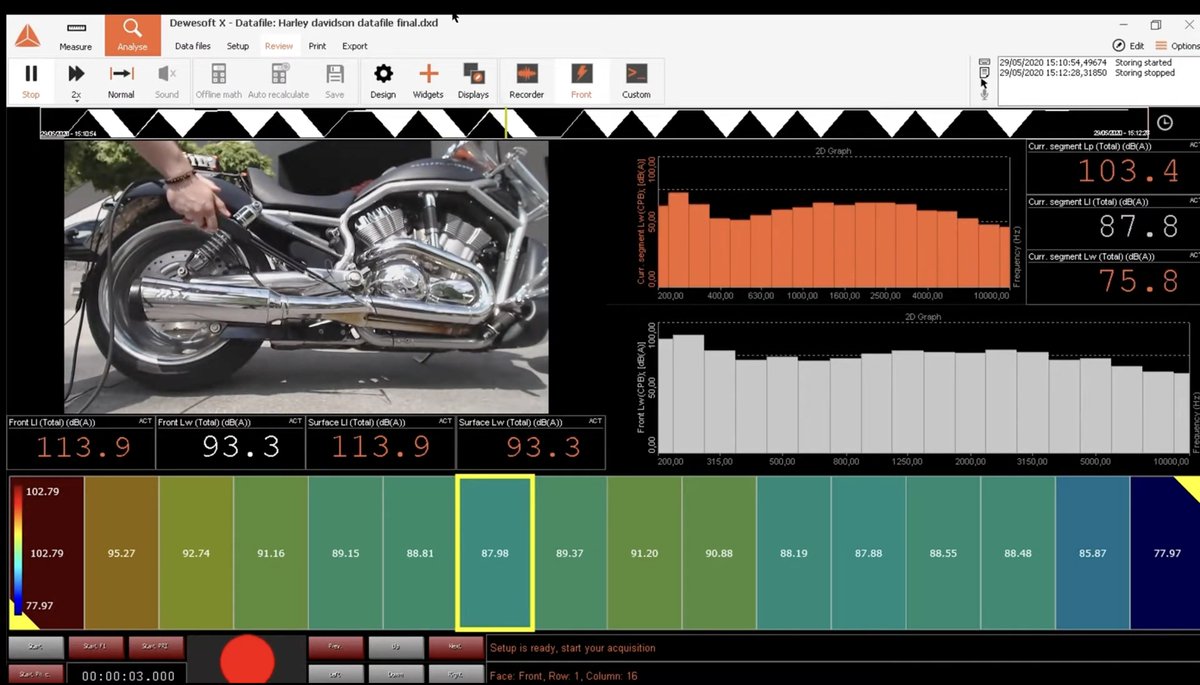The height and width of the screenshot is (685, 1200).
Task: Click the big red record indicator
Action: coord(246,662)
